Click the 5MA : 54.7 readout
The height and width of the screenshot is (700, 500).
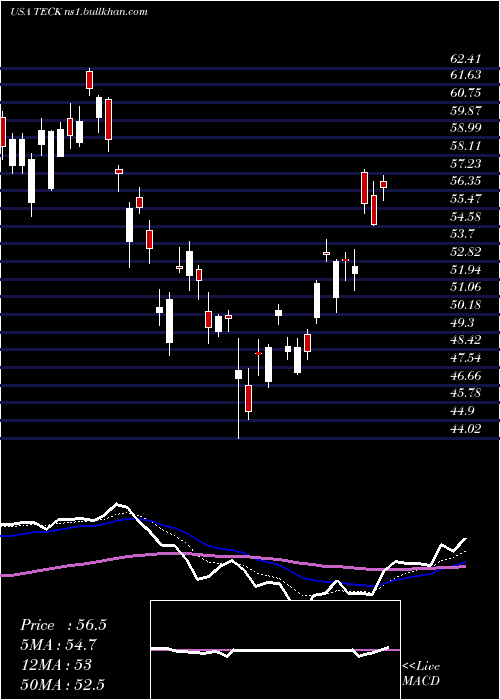[x=58, y=645]
